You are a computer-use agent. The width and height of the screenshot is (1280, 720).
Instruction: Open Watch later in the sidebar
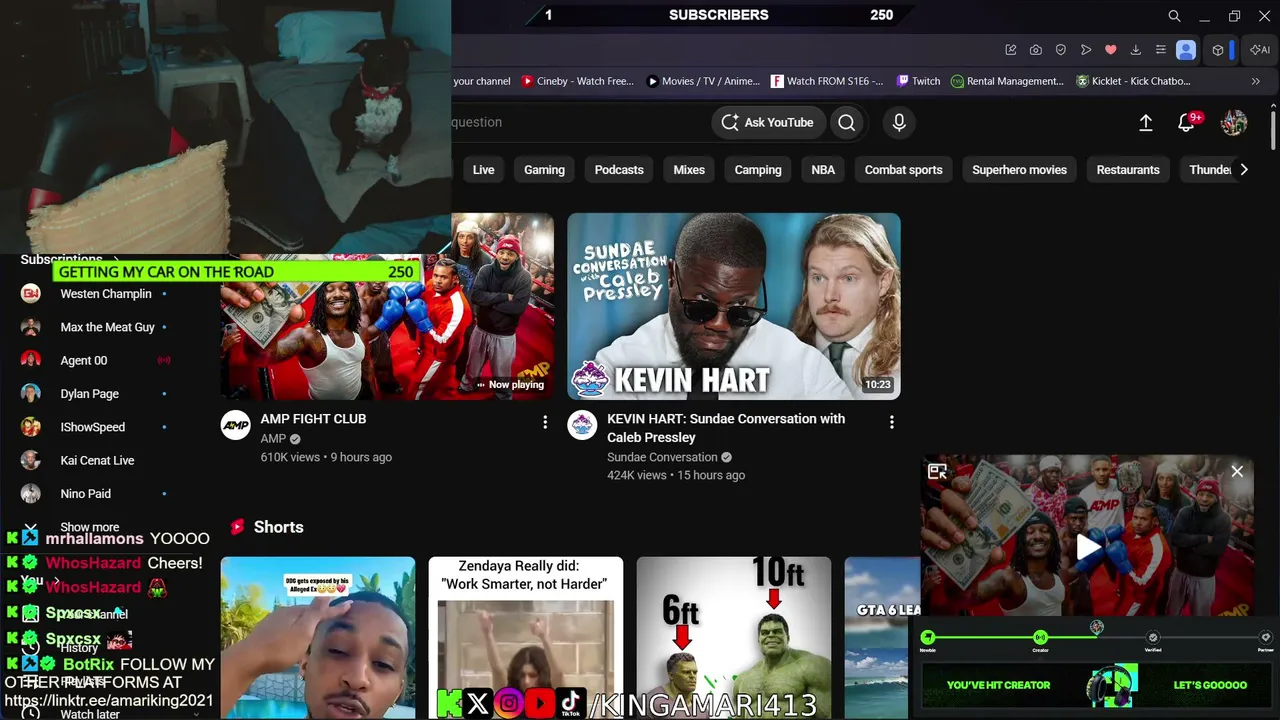(90, 714)
